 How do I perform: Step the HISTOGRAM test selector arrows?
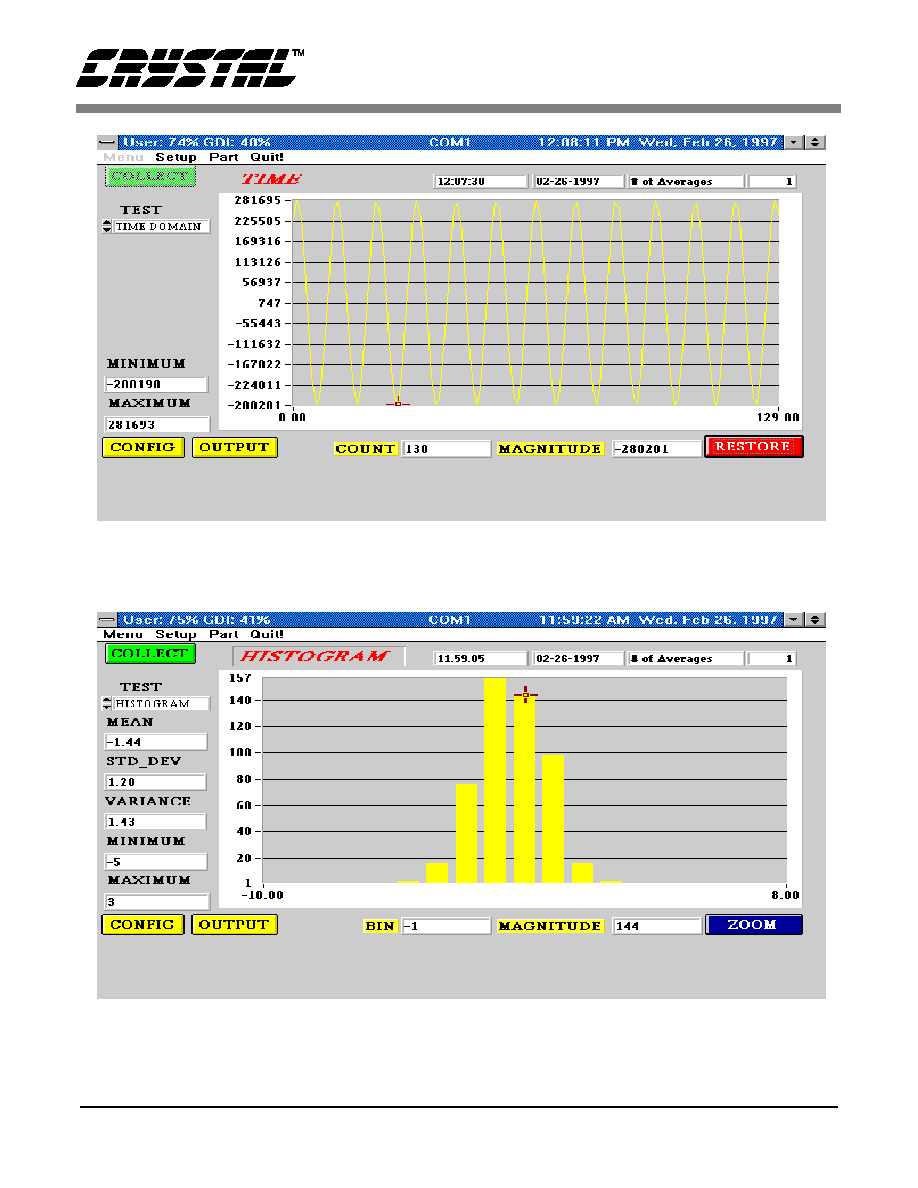[107, 703]
